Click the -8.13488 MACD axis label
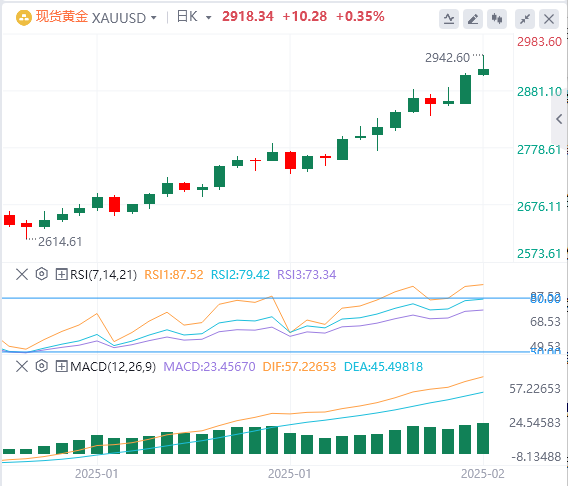The height and width of the screenshot is (486, 568). tap(536, 457)
